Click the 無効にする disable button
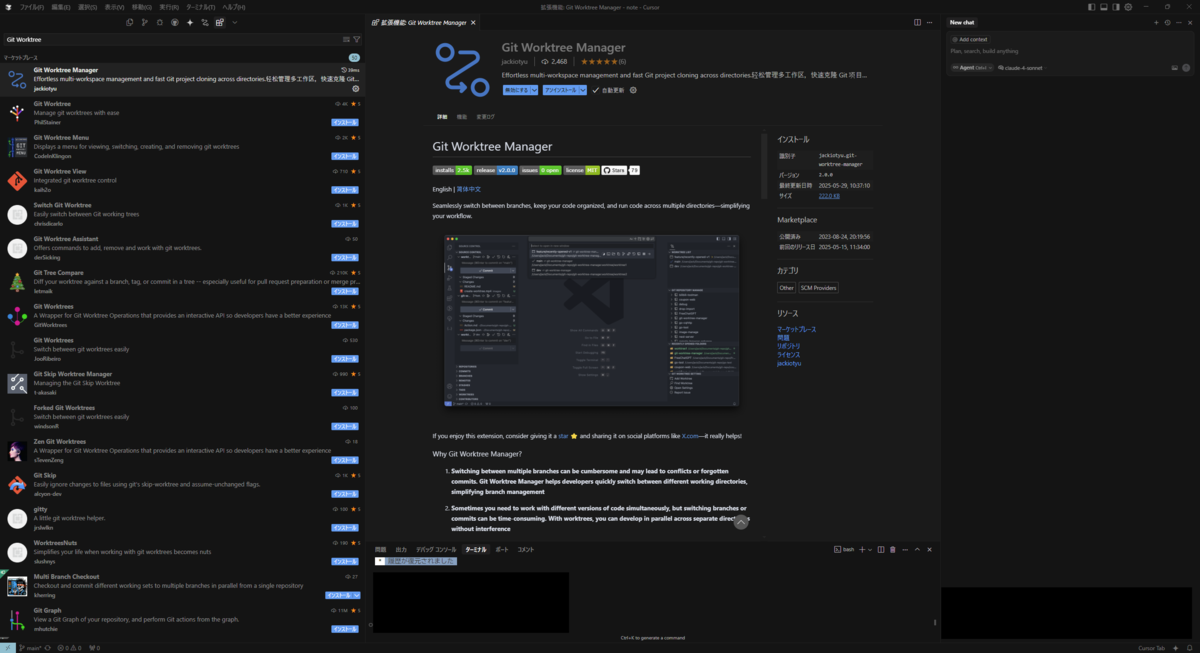 click(516, 90)
